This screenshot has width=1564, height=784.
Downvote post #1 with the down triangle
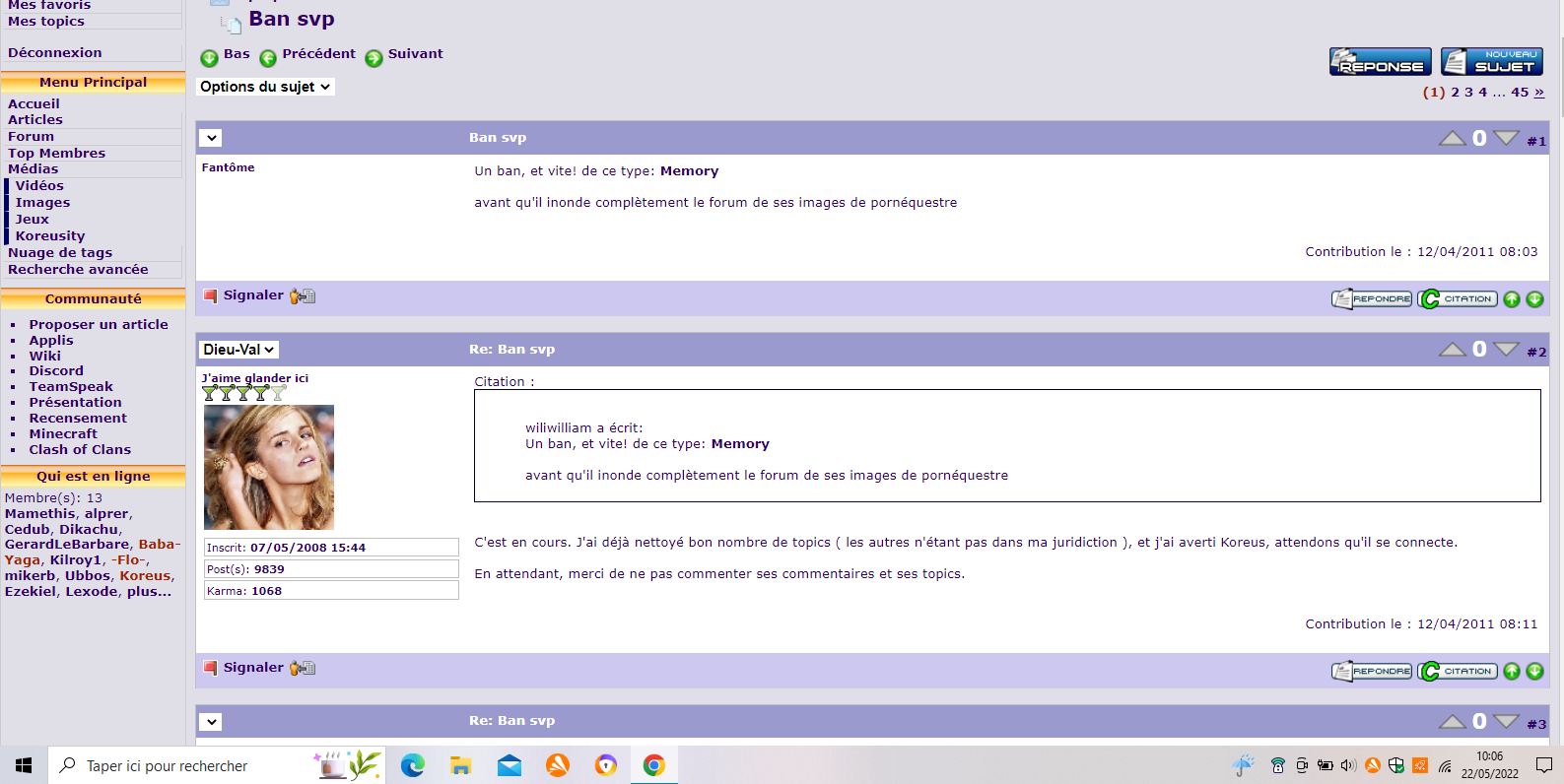(1506, 138)
